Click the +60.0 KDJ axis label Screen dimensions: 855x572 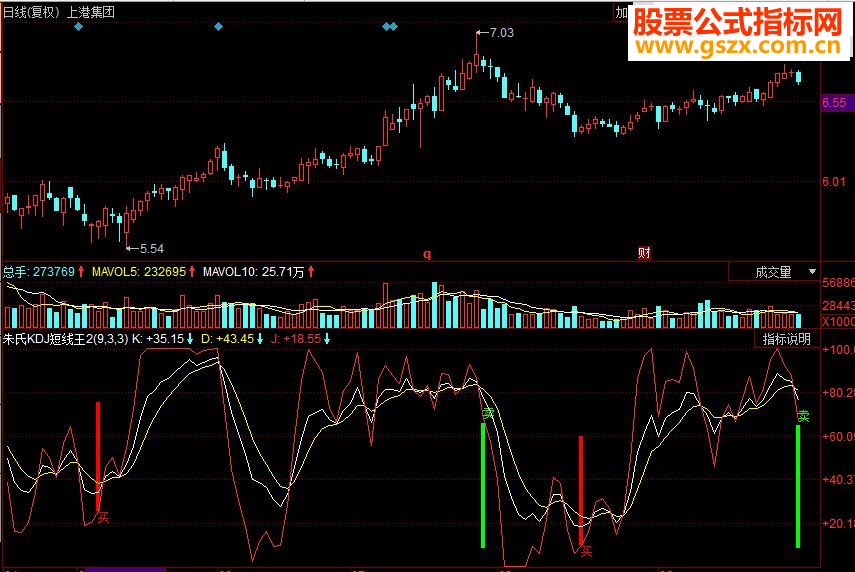click(x=838, y=436)
